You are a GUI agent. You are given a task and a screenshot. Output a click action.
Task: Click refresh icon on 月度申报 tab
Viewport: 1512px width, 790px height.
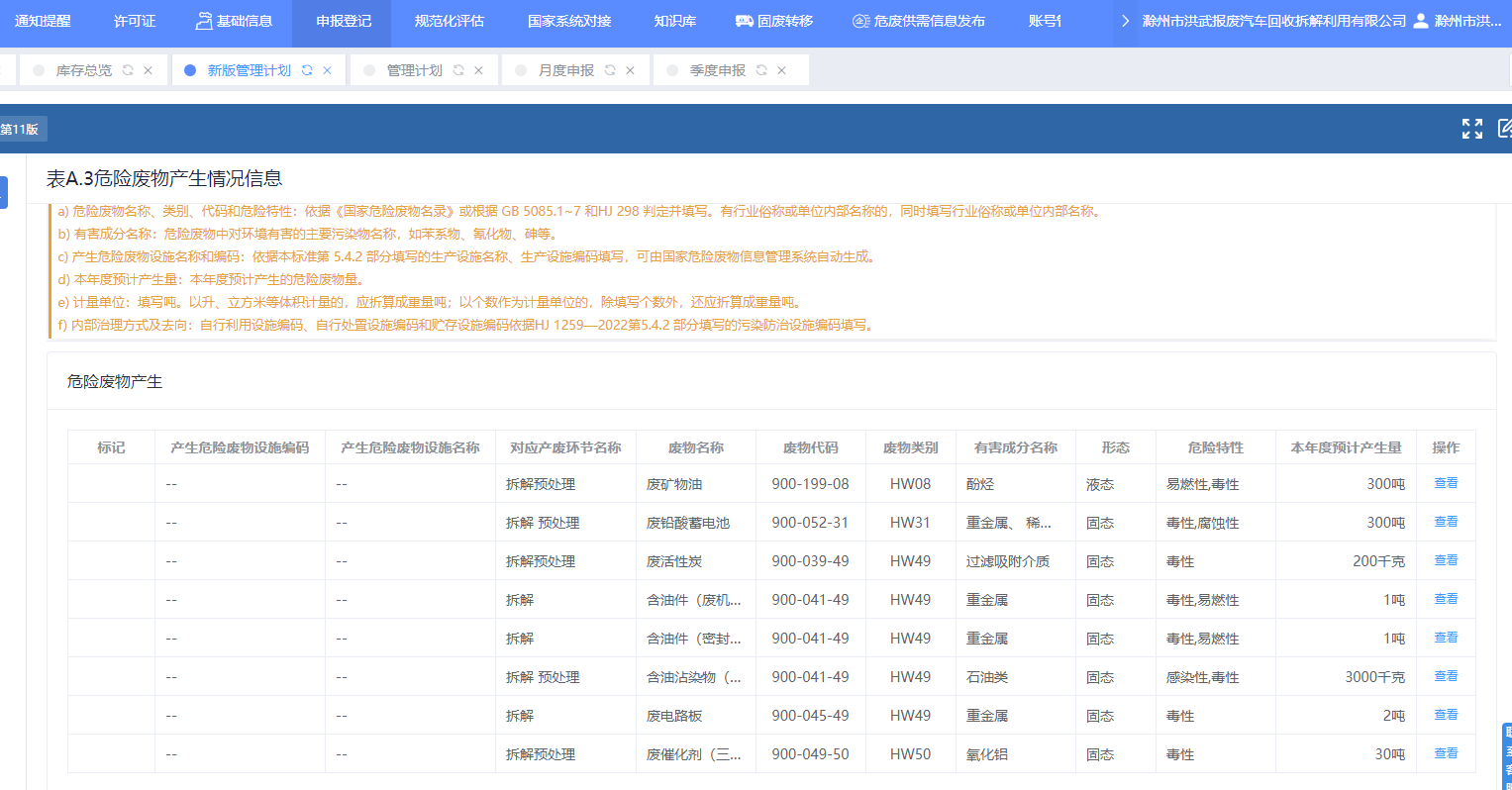(610, 70)
